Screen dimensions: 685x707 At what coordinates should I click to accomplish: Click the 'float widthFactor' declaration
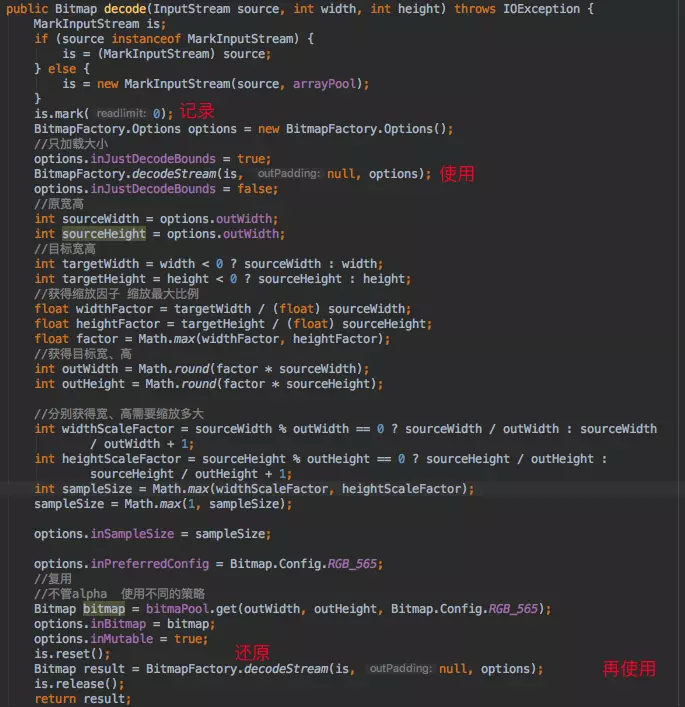click(x=223, y=309)
